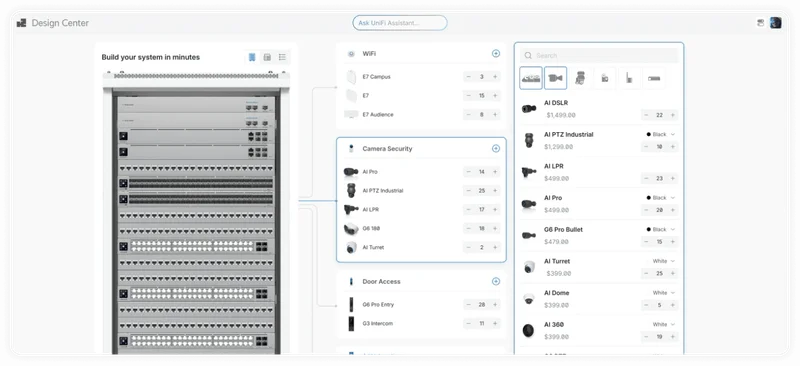Open color dropdown for AI 360

[664, 324]
